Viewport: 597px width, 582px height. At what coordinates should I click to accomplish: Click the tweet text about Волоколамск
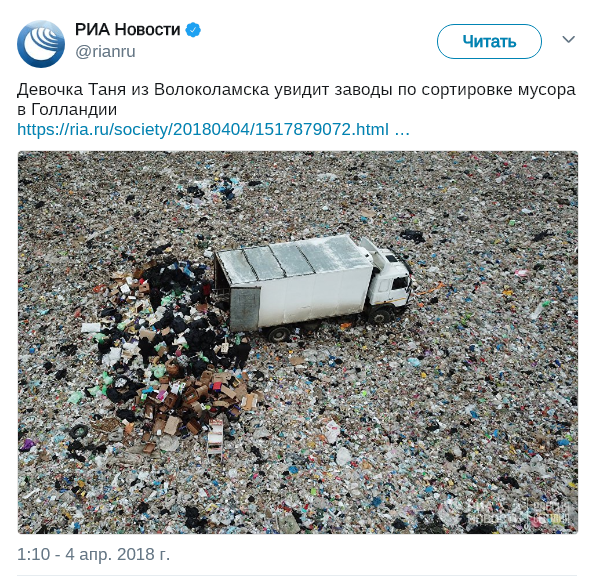tap(296, 99)
